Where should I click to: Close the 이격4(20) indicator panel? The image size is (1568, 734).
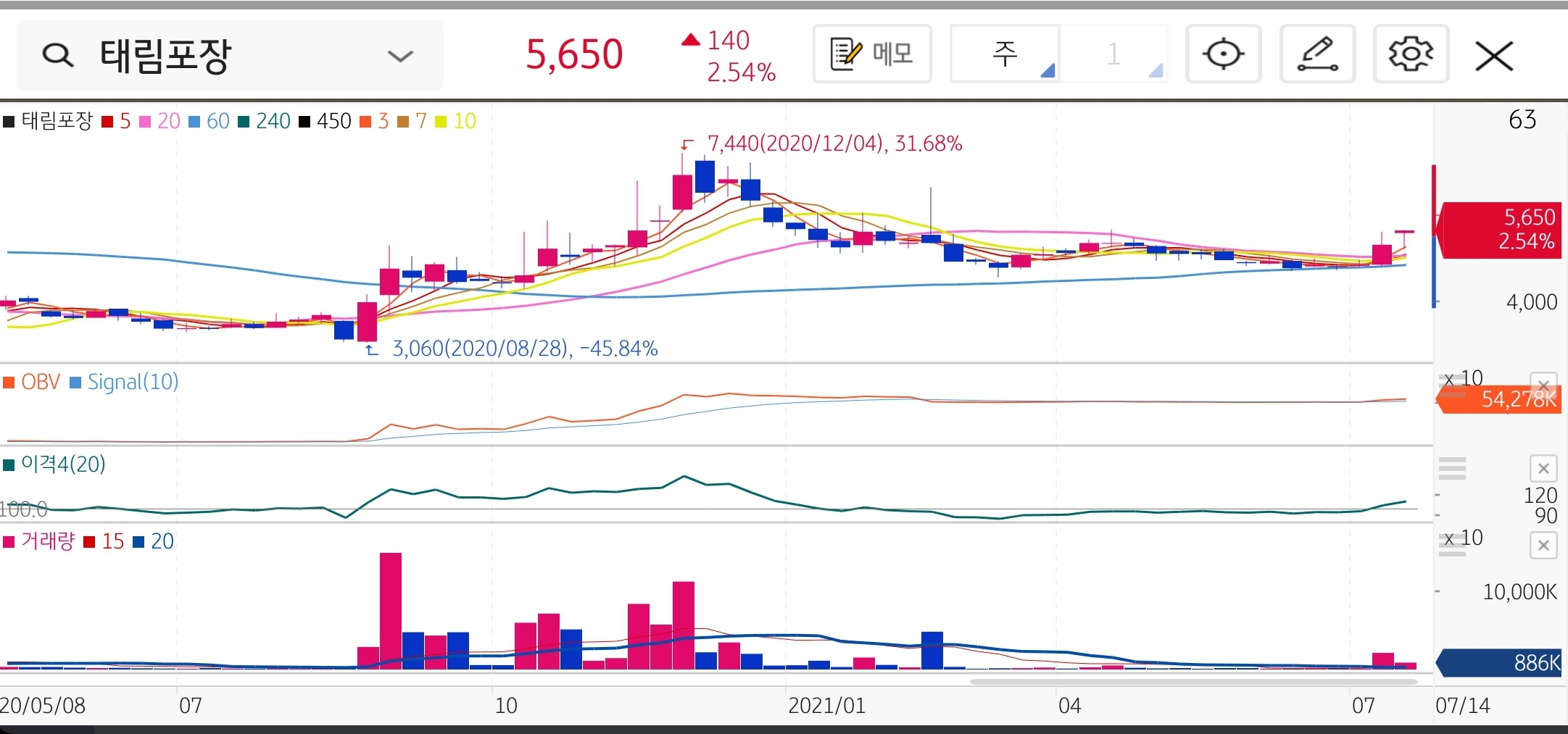(x=1543, y=469)
